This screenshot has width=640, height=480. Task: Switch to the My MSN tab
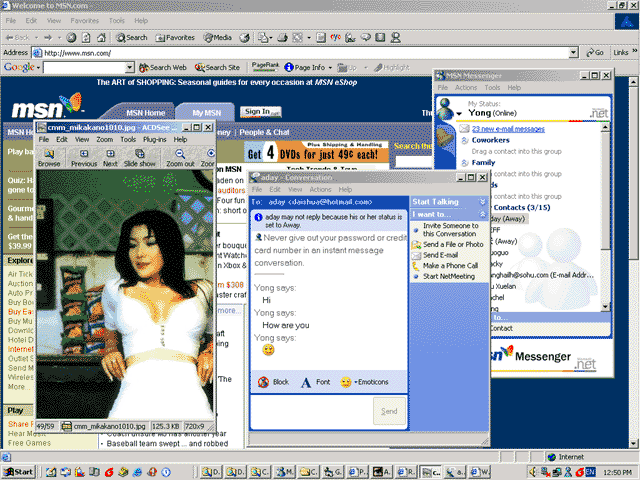pyautogui.click(x=207, y=113)
